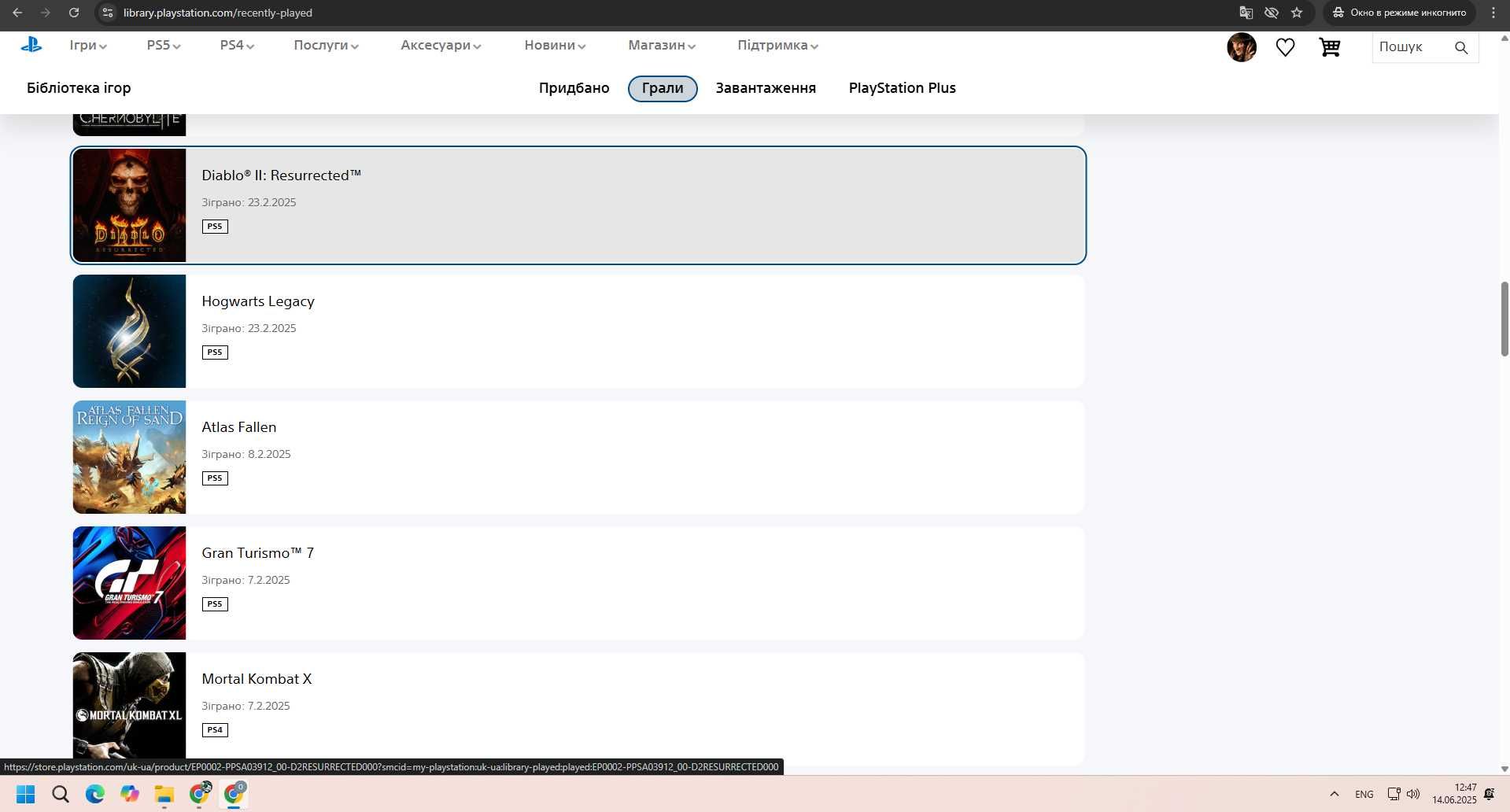Click the browser back arrow

click(17, 13)
